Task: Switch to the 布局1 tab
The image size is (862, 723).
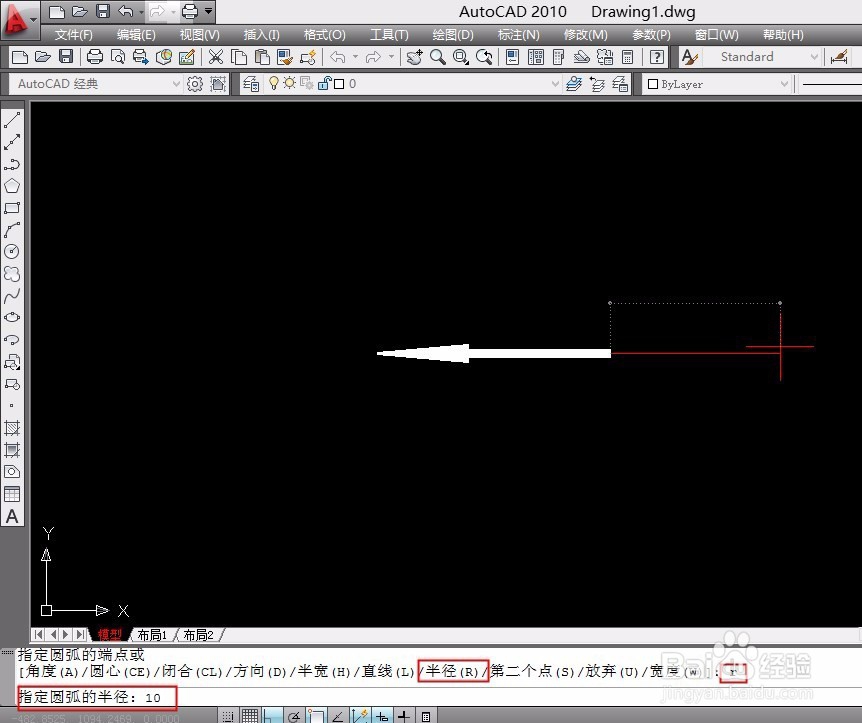Action: 152,635
